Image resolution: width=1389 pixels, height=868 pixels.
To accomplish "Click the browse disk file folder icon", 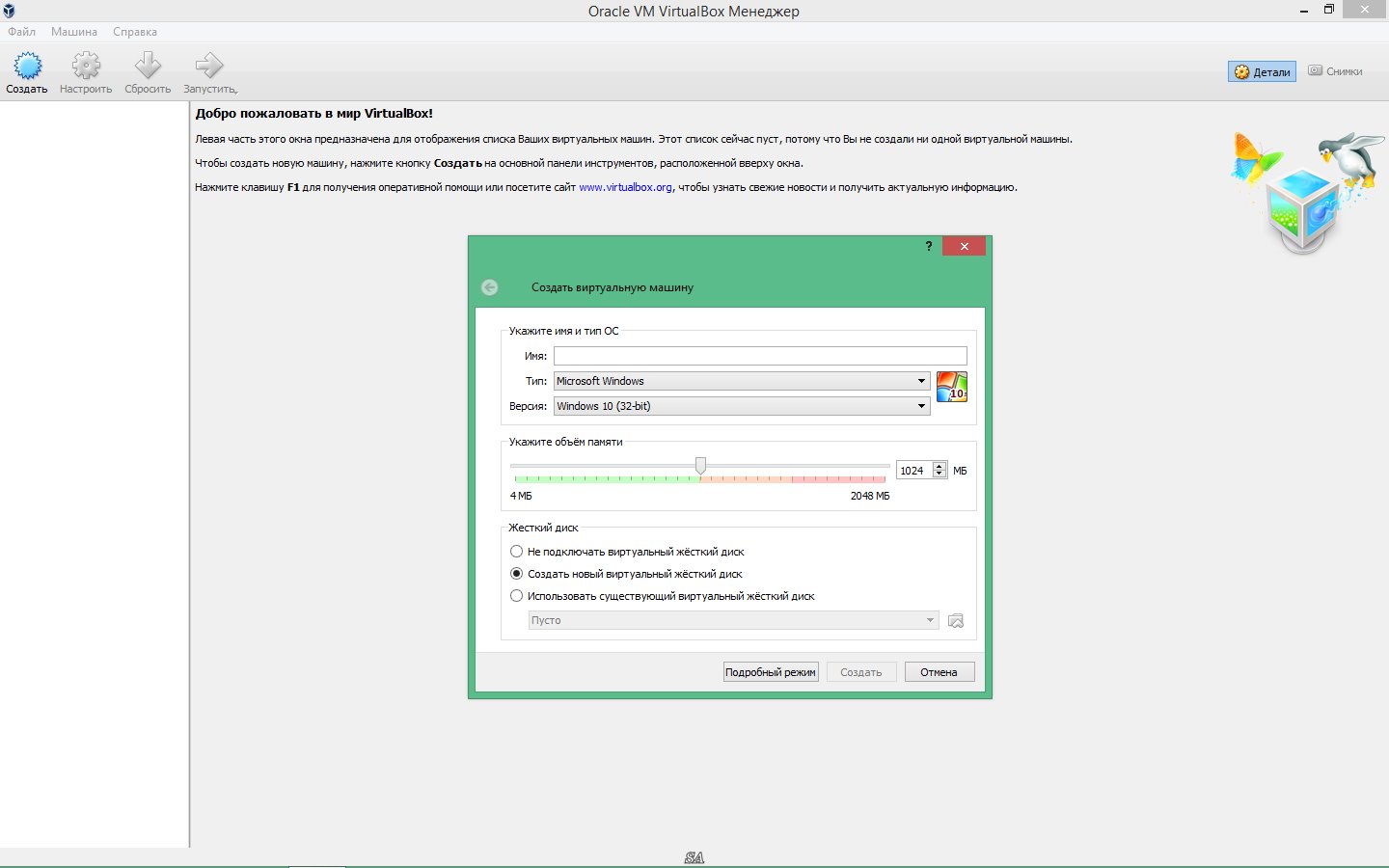I will 956,620.
